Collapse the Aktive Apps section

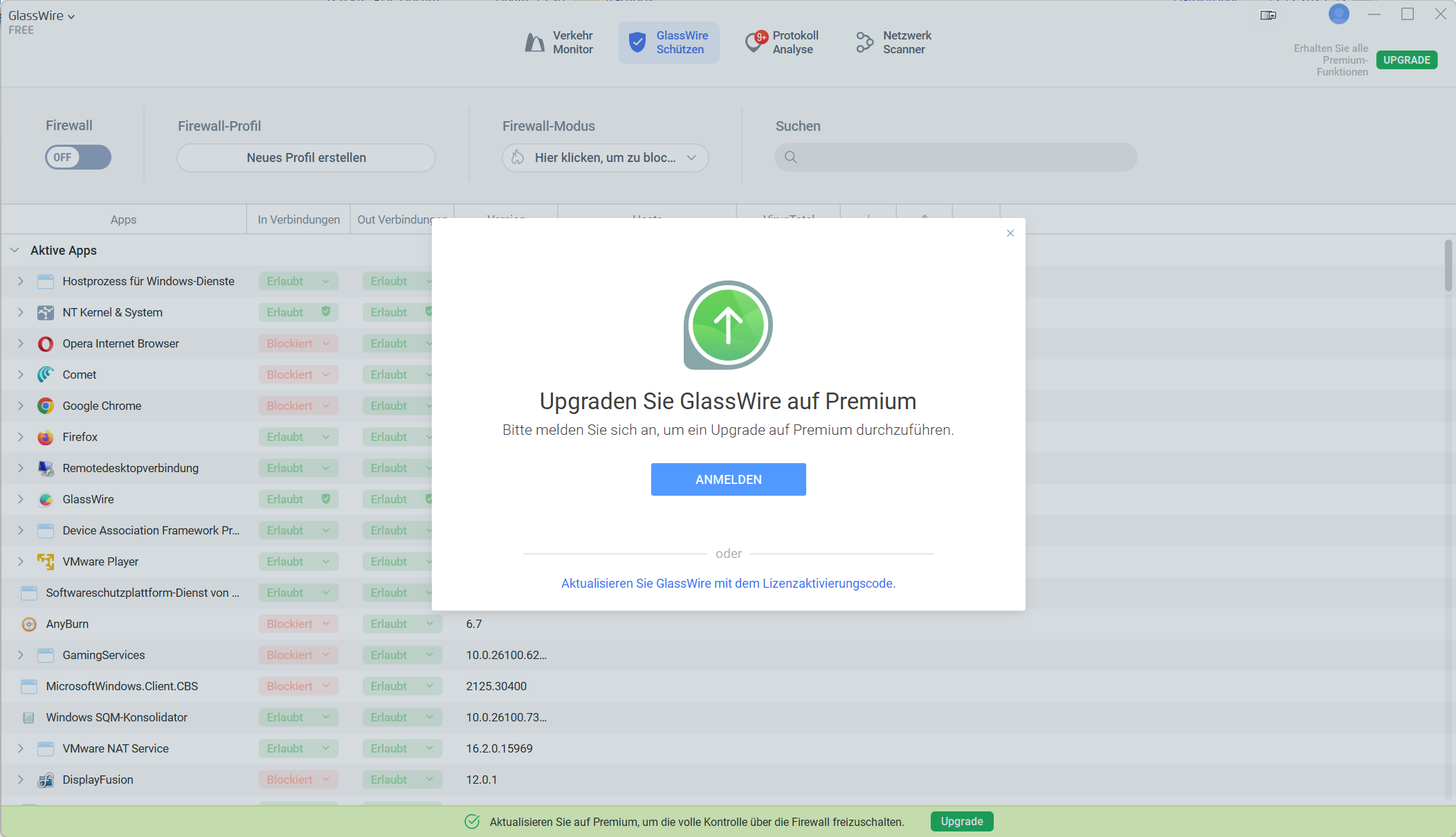[15, 251]
